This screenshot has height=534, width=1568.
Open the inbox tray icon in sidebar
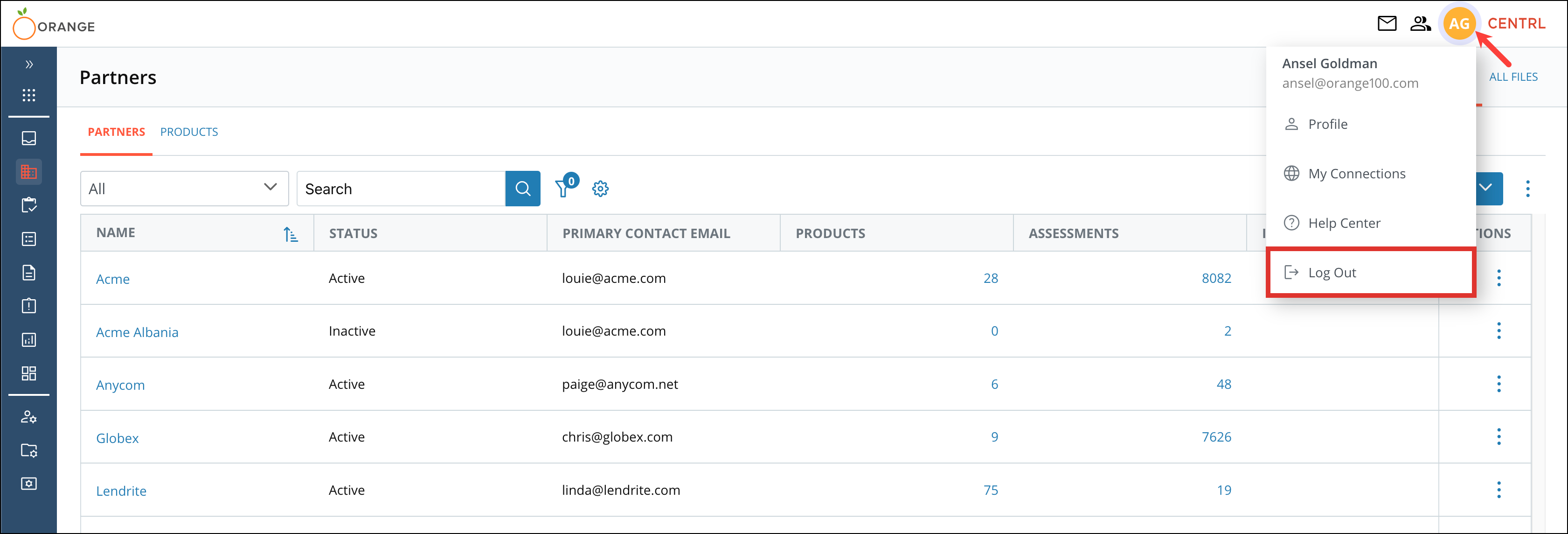coord(28,138)
